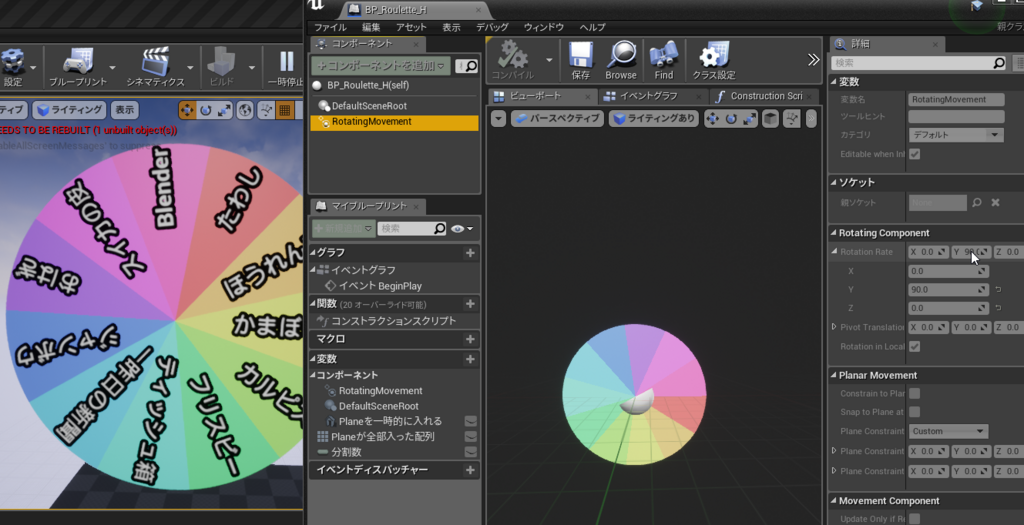Toggle visibility of Planeを一時的に入れる variable
Screen dimensions: 1024x525
(x=470, y=421)
